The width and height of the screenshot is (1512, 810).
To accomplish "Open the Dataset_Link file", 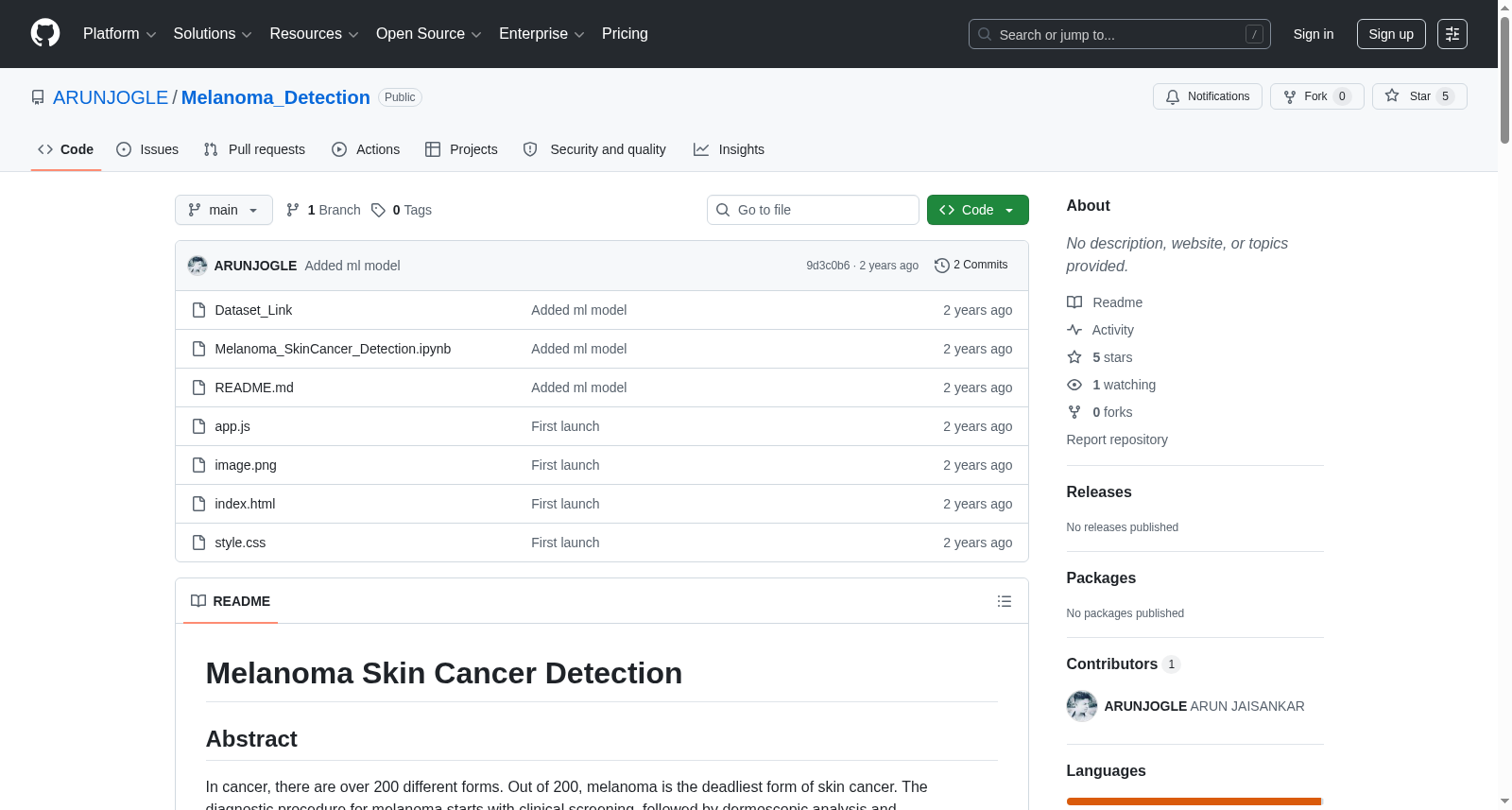I will click(x=253, y=310).
